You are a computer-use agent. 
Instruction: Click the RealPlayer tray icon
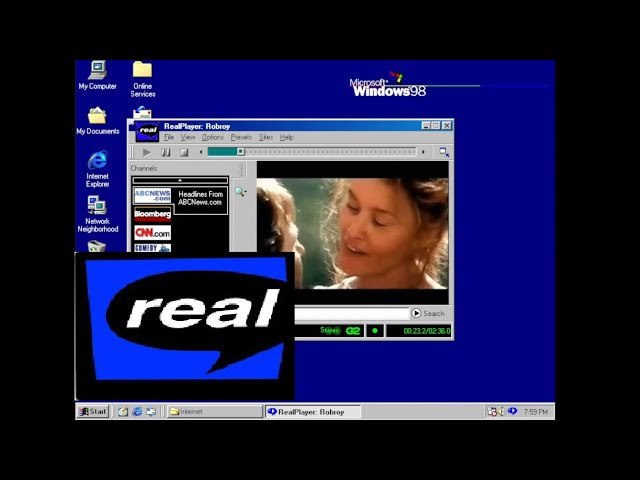tap(512, 411)
